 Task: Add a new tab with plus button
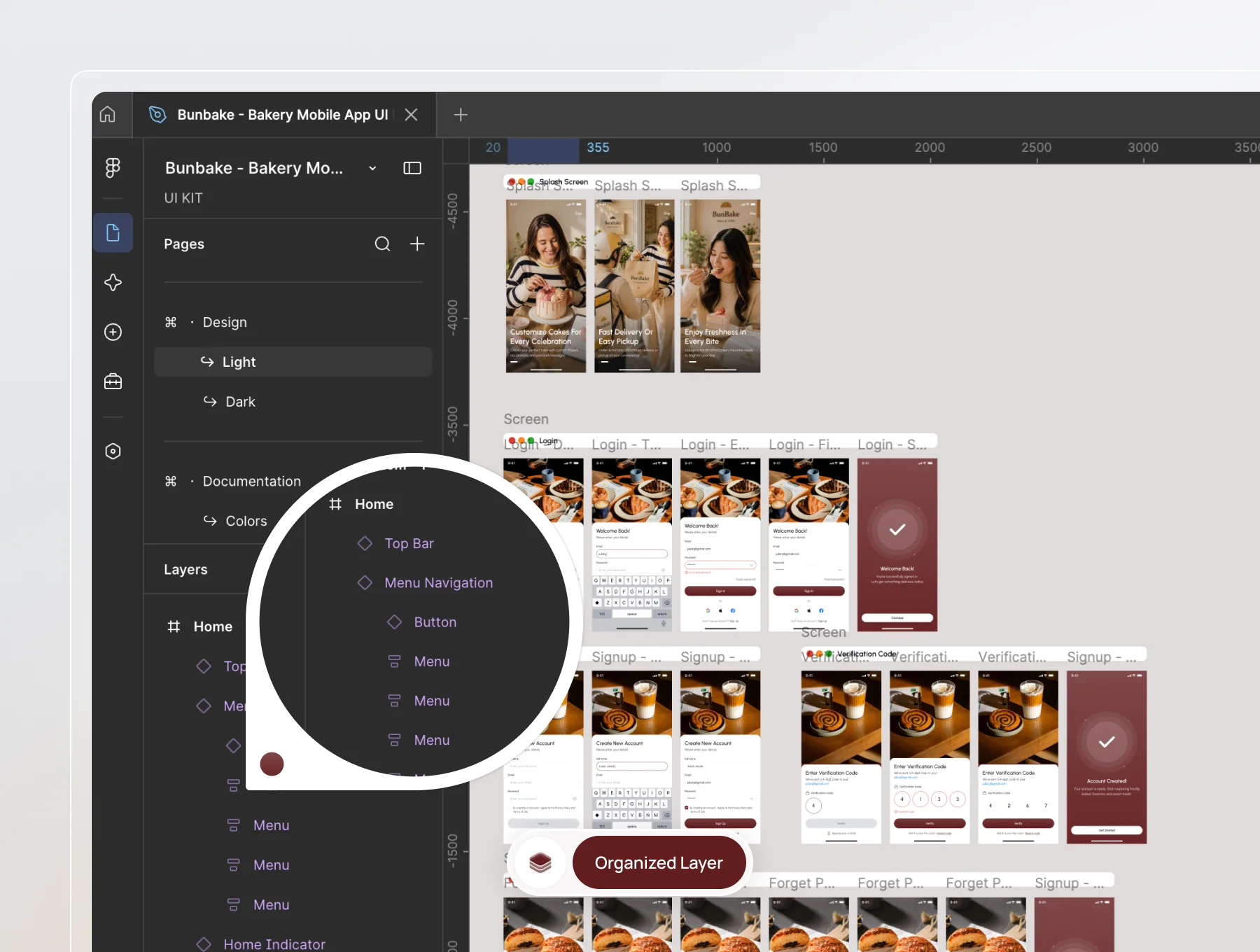point(461,115)
